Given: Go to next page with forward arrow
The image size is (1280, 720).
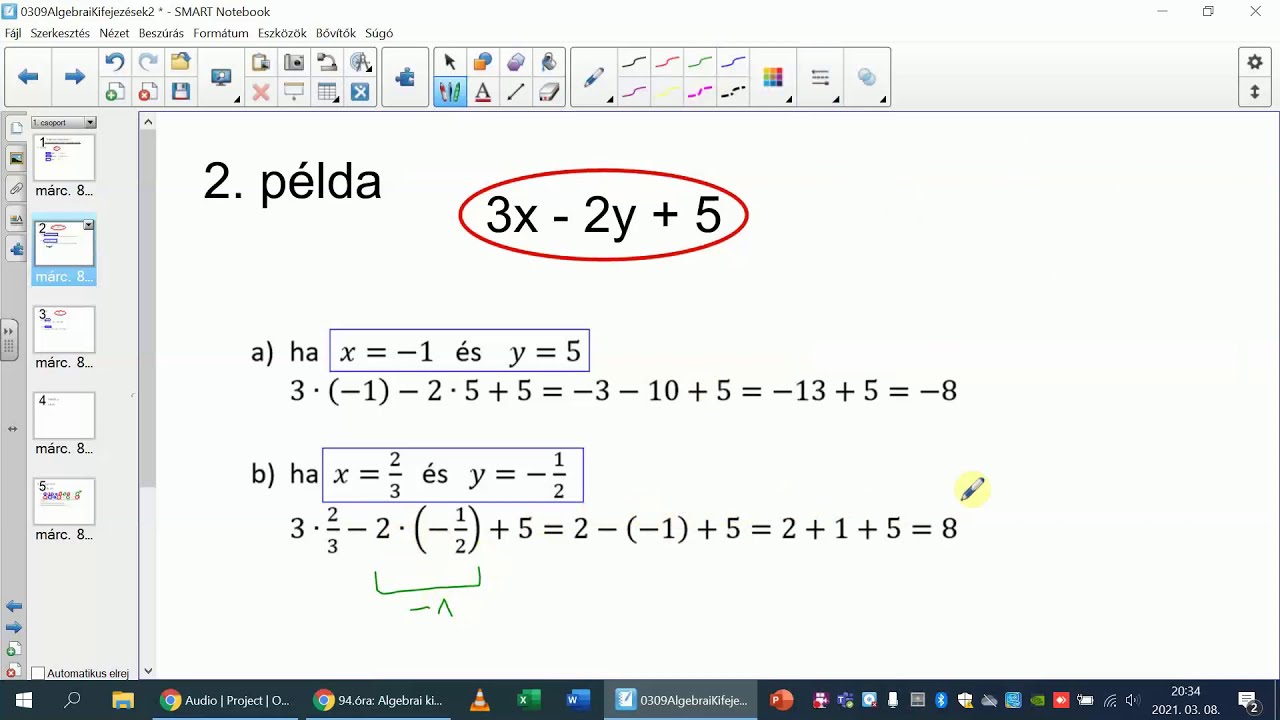Looking at the screenshot, I should (x=75, y=77).
